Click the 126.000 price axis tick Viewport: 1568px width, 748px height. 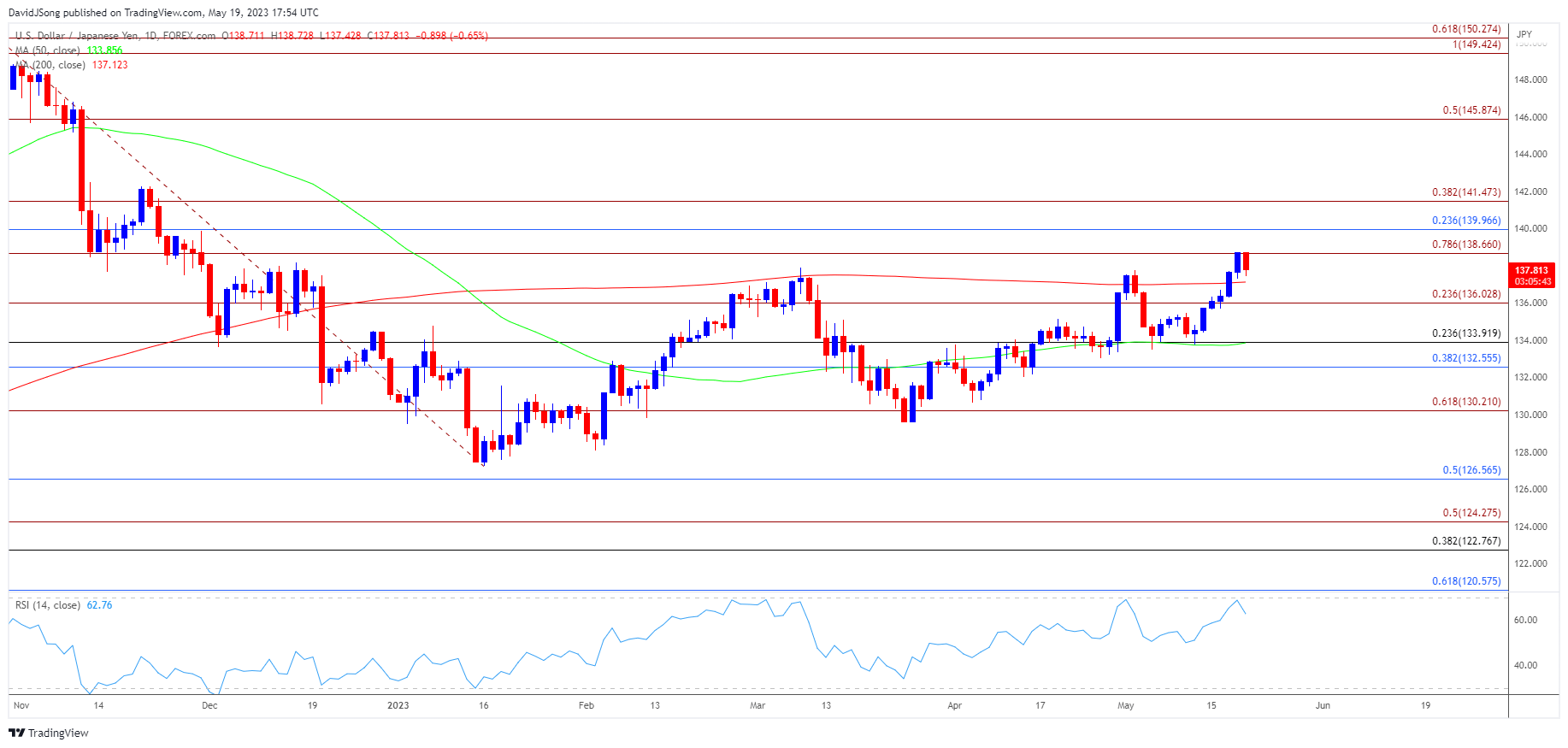(x=1530, y=489)
